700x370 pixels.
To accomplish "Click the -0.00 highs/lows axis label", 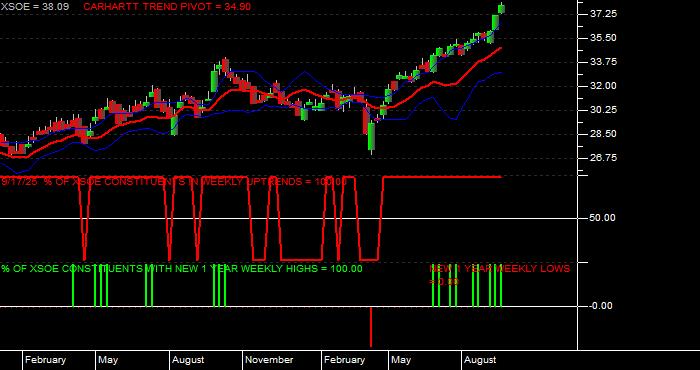I will [601, 306].
